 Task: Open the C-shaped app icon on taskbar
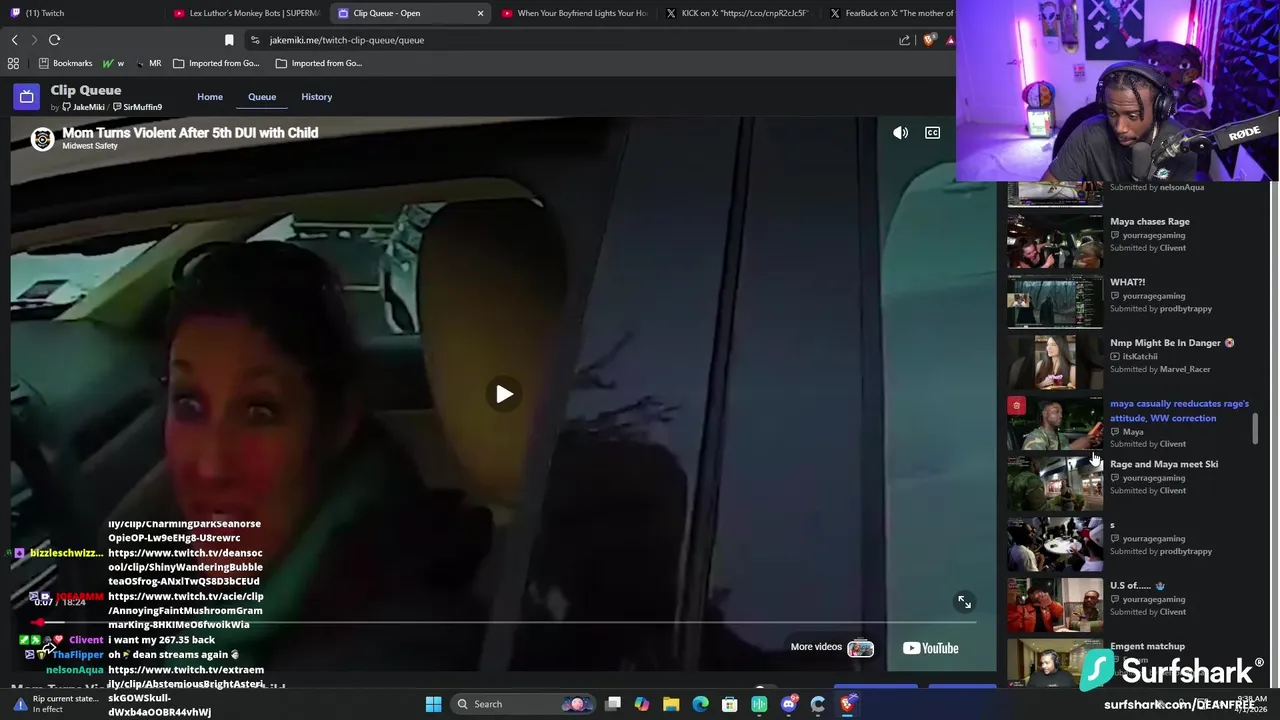pos(818,704)
